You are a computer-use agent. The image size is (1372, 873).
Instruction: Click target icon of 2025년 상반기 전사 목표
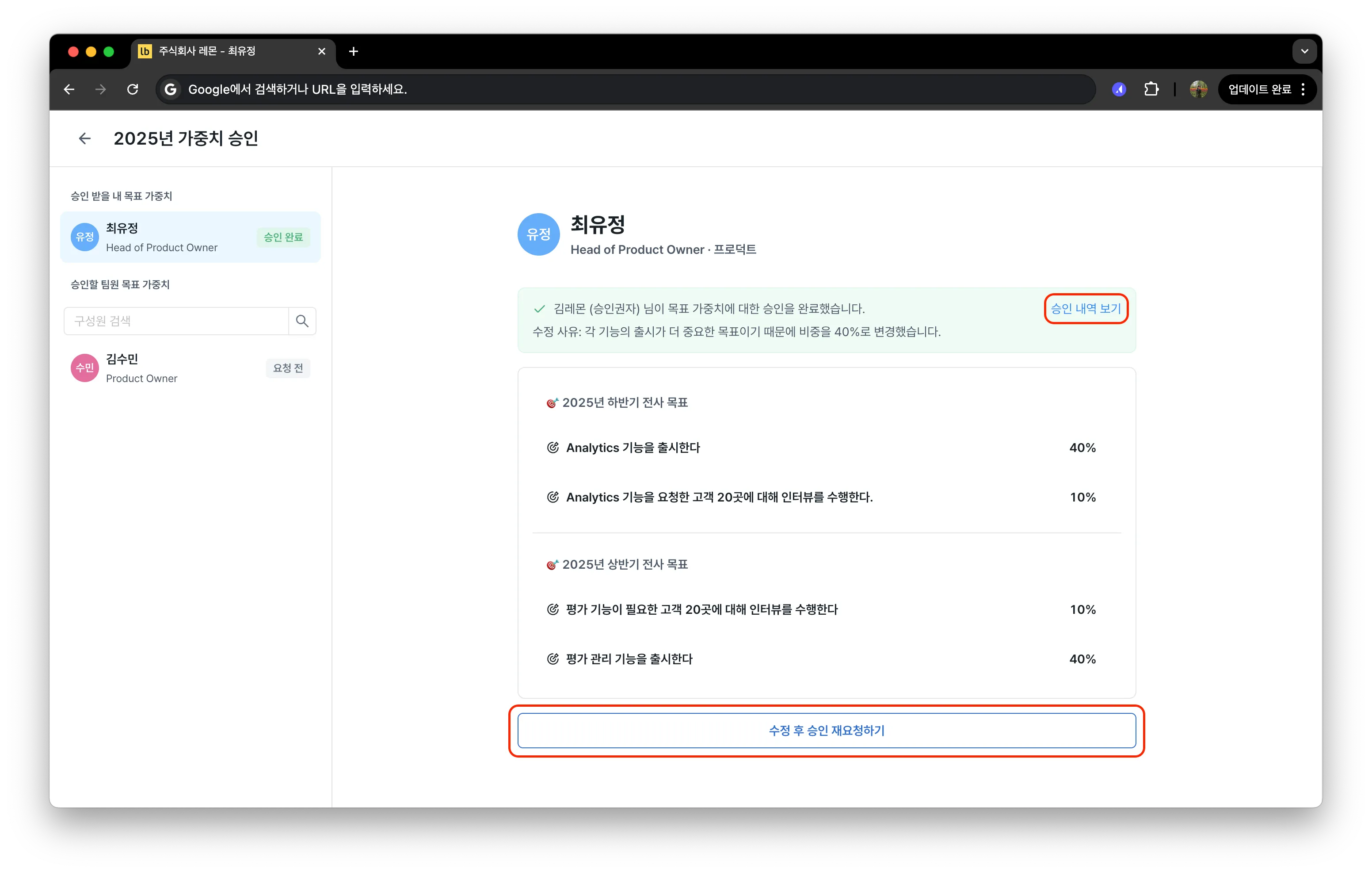[x=552, y=565]
